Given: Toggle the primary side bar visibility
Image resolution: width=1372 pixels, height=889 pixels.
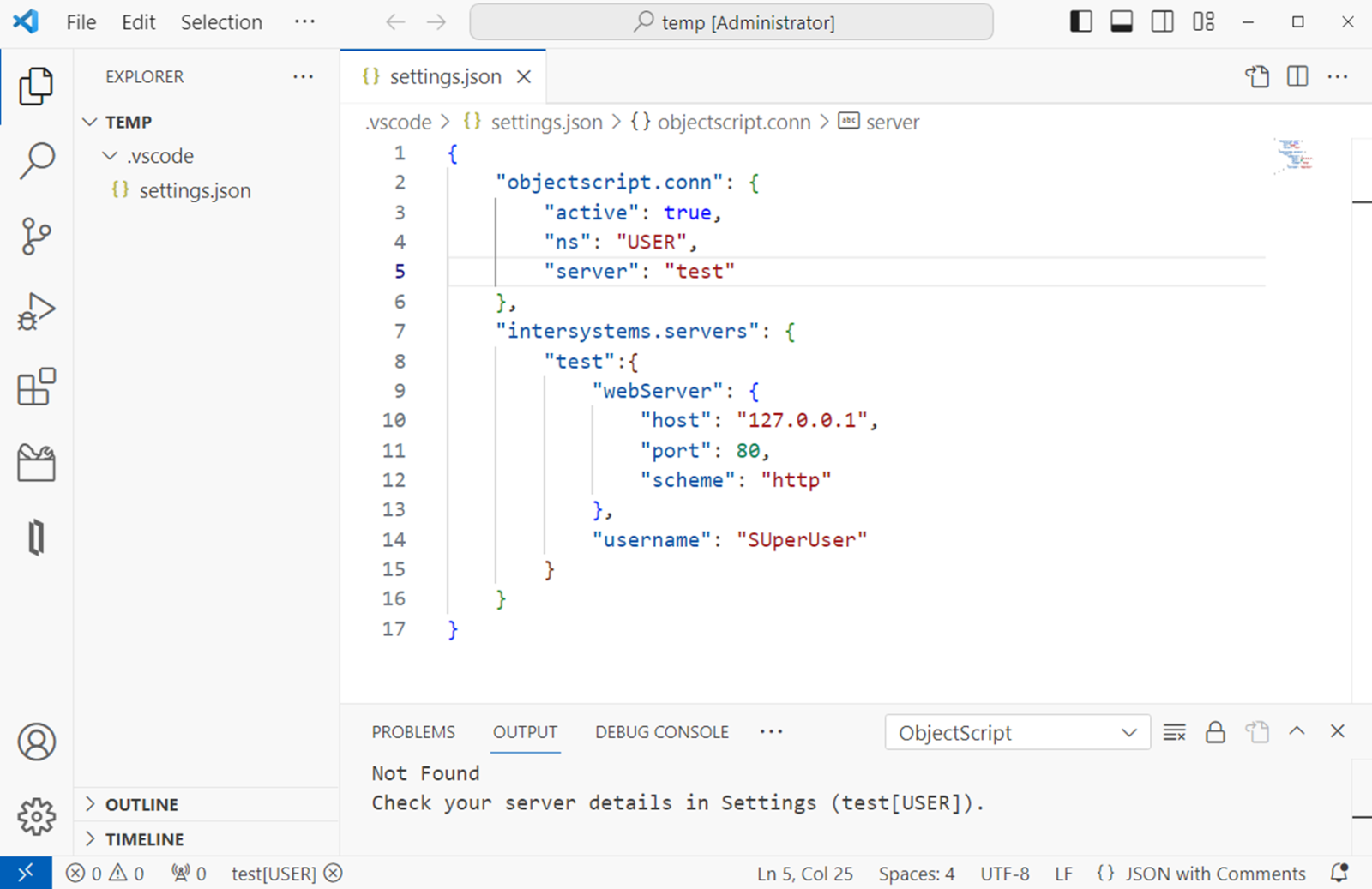Looking at the screenshot, I should [x=1080, y=22].
